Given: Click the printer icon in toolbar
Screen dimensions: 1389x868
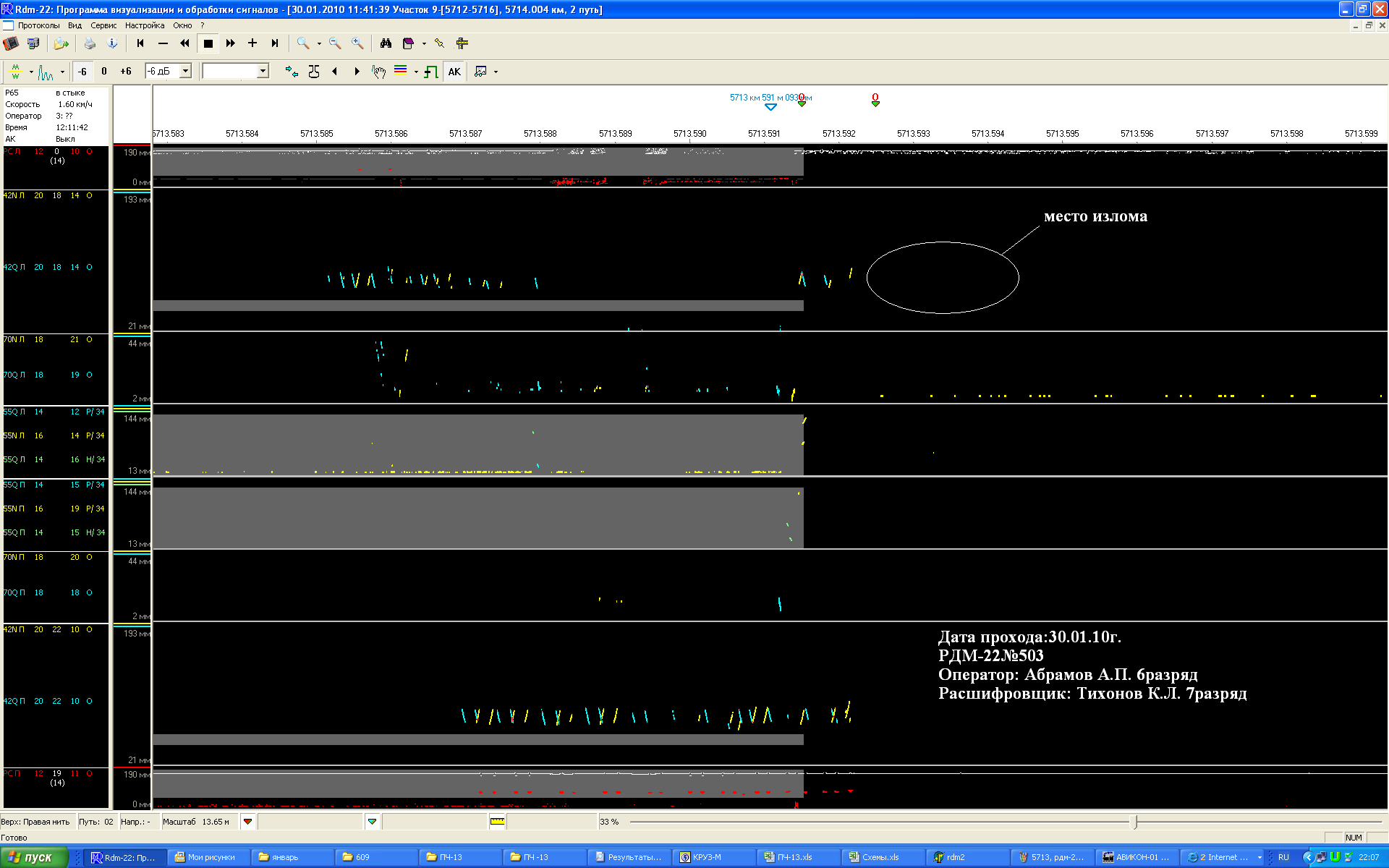Looking at the screenshot, I should (90, 43).
